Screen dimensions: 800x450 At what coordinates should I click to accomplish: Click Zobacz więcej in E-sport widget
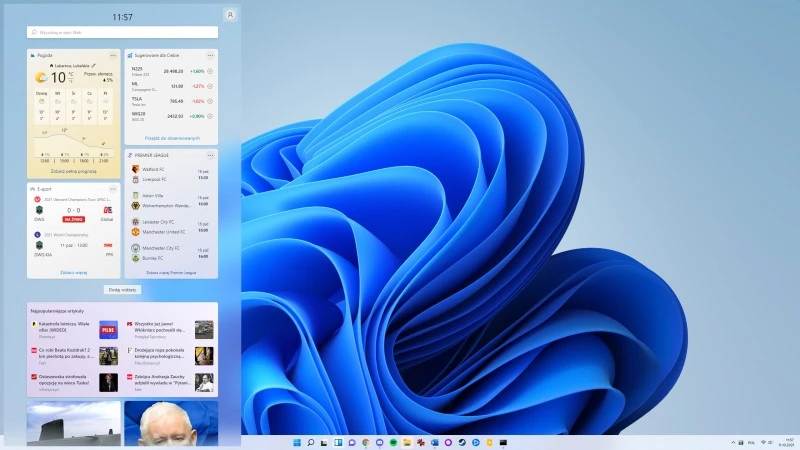coord(73,272)
